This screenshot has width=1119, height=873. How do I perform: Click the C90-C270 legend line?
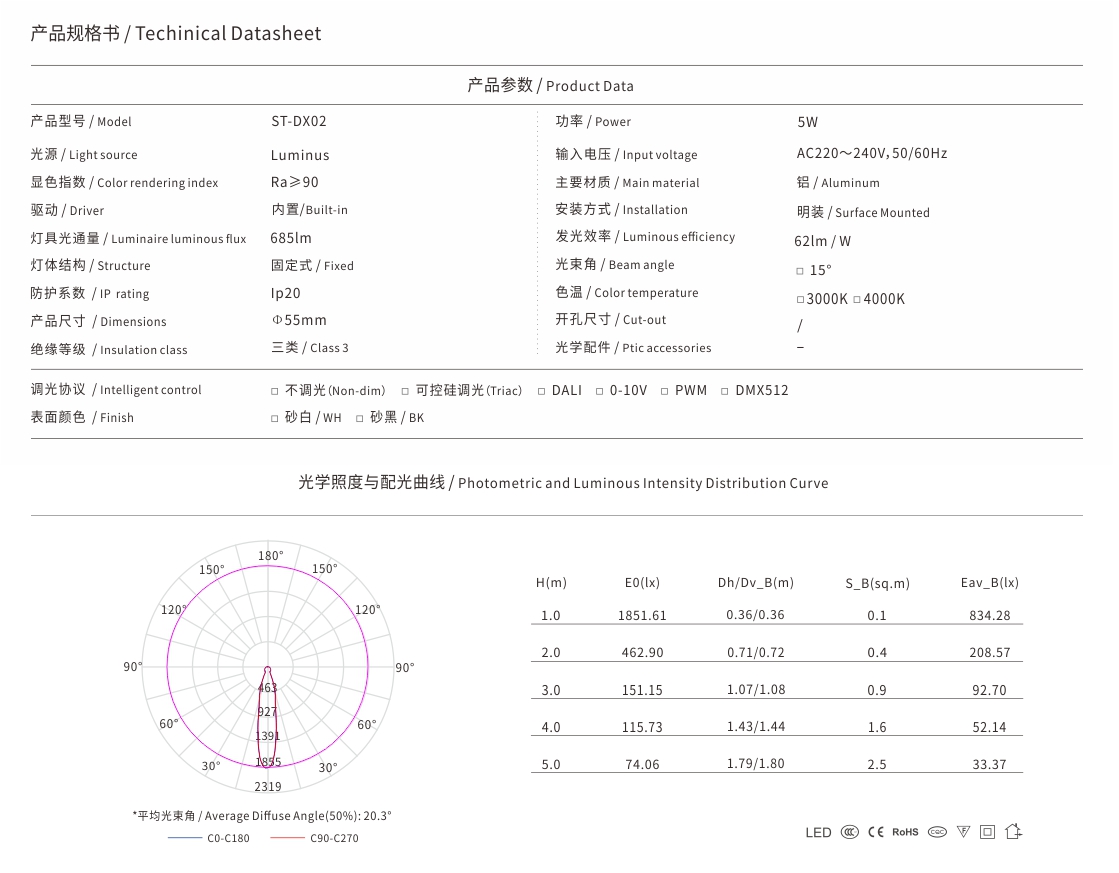pos(288,838)
